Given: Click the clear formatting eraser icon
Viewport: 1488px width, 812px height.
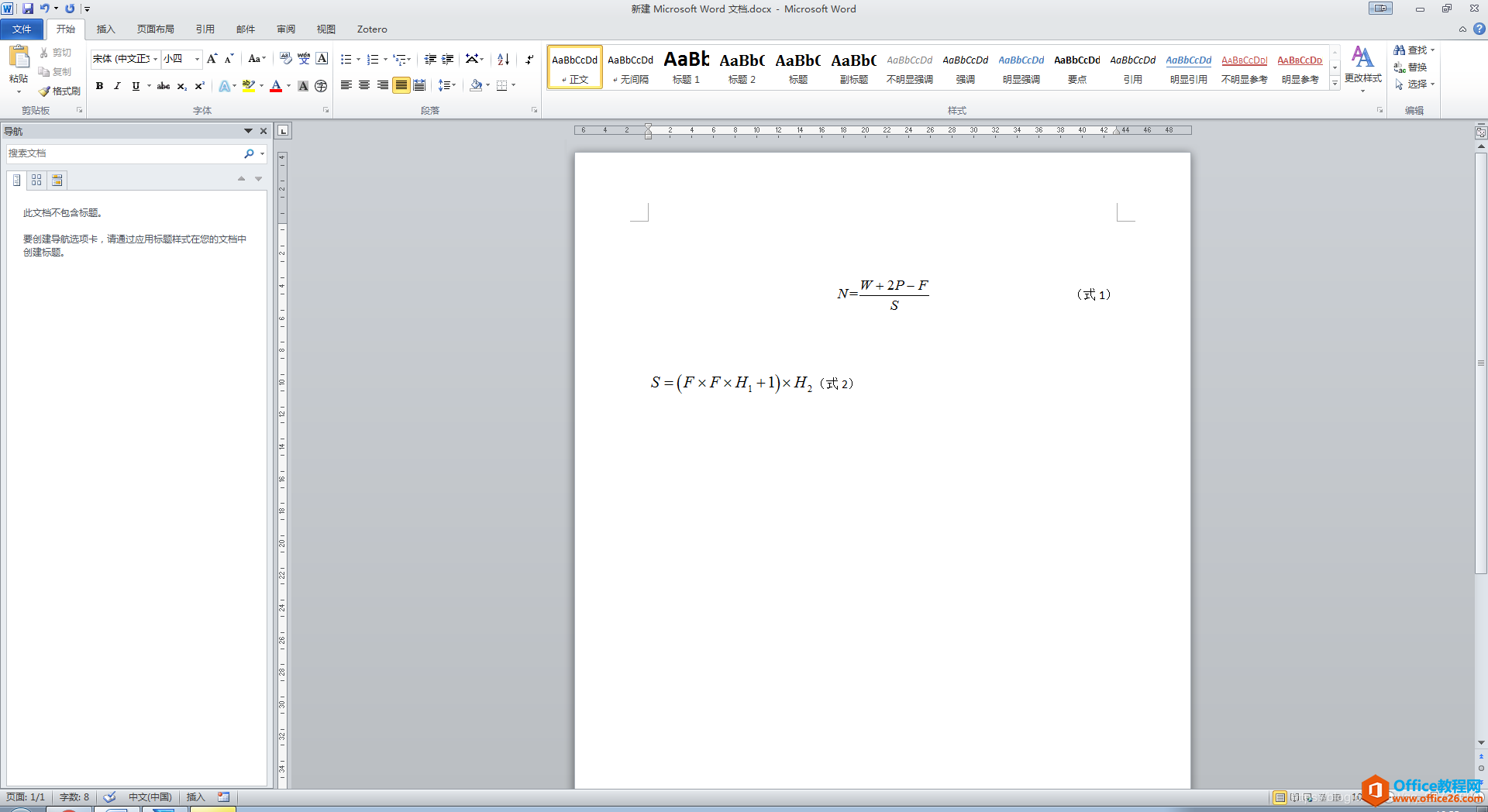Looking at the screenshot, I should click(x=286, y=59).
